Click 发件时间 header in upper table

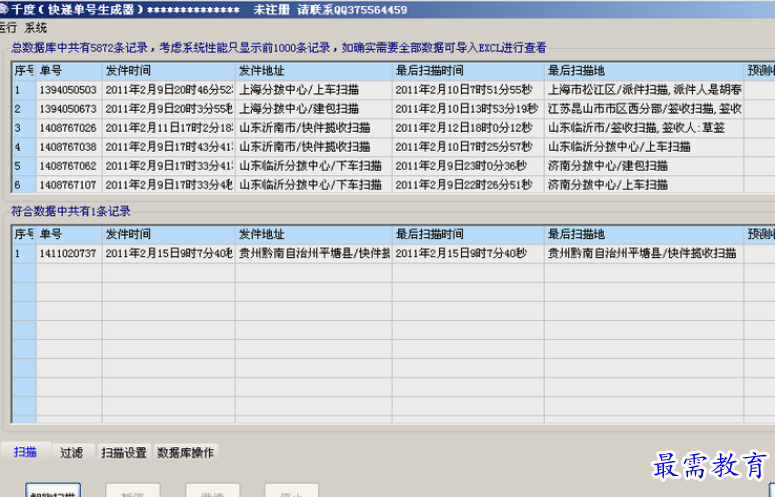click(x=169, y=71)
